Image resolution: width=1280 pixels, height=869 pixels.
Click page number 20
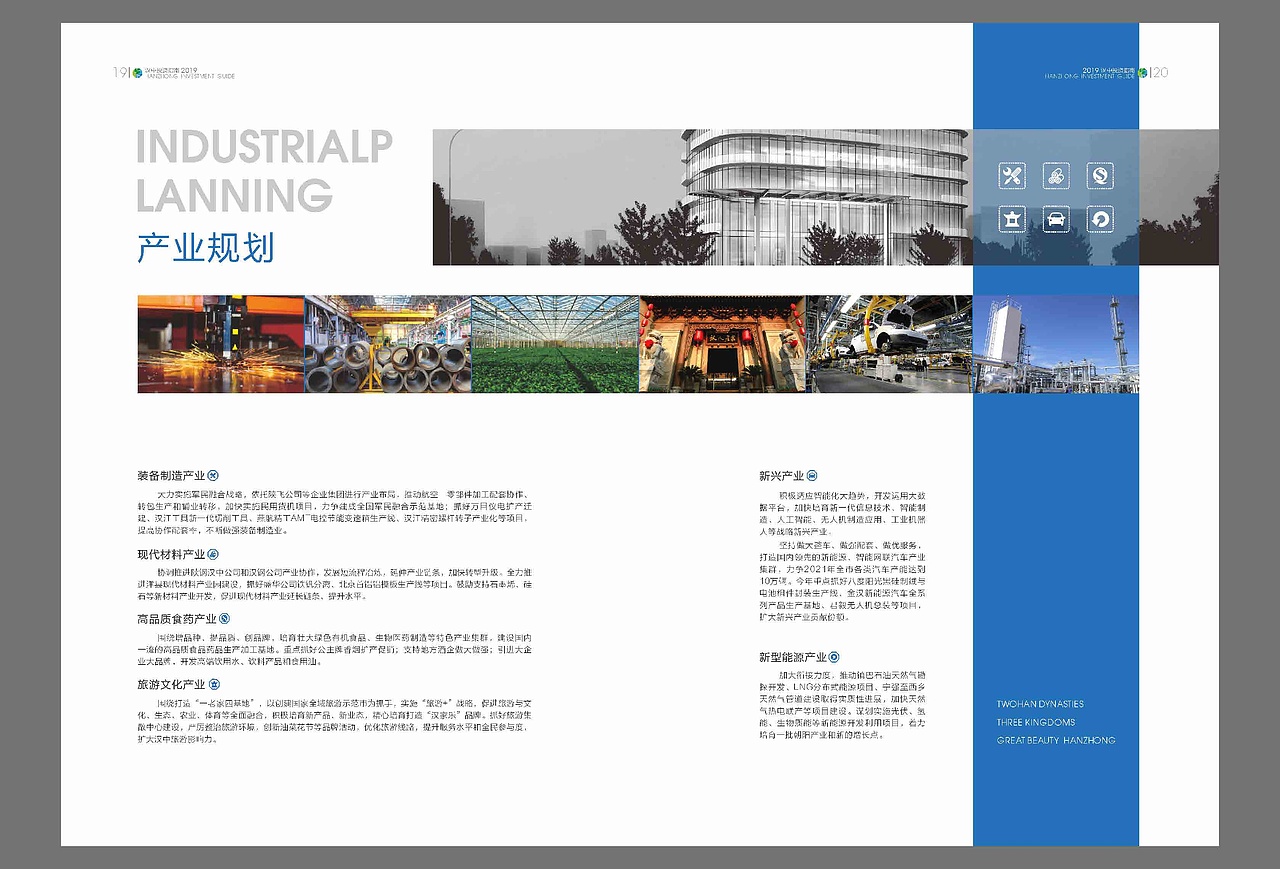point(1161,72)
